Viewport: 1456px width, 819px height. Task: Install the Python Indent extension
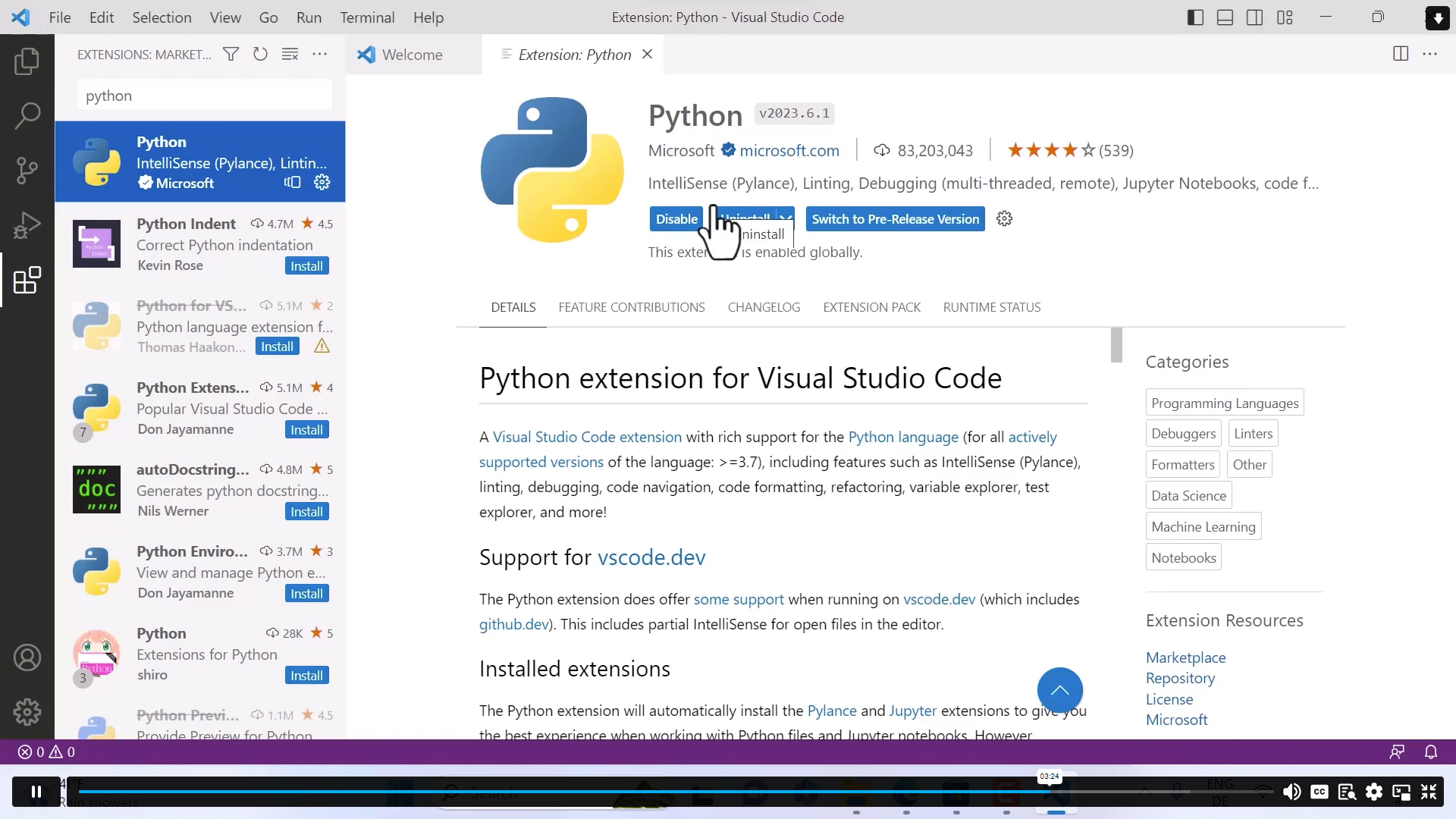(x=306, y=266)
